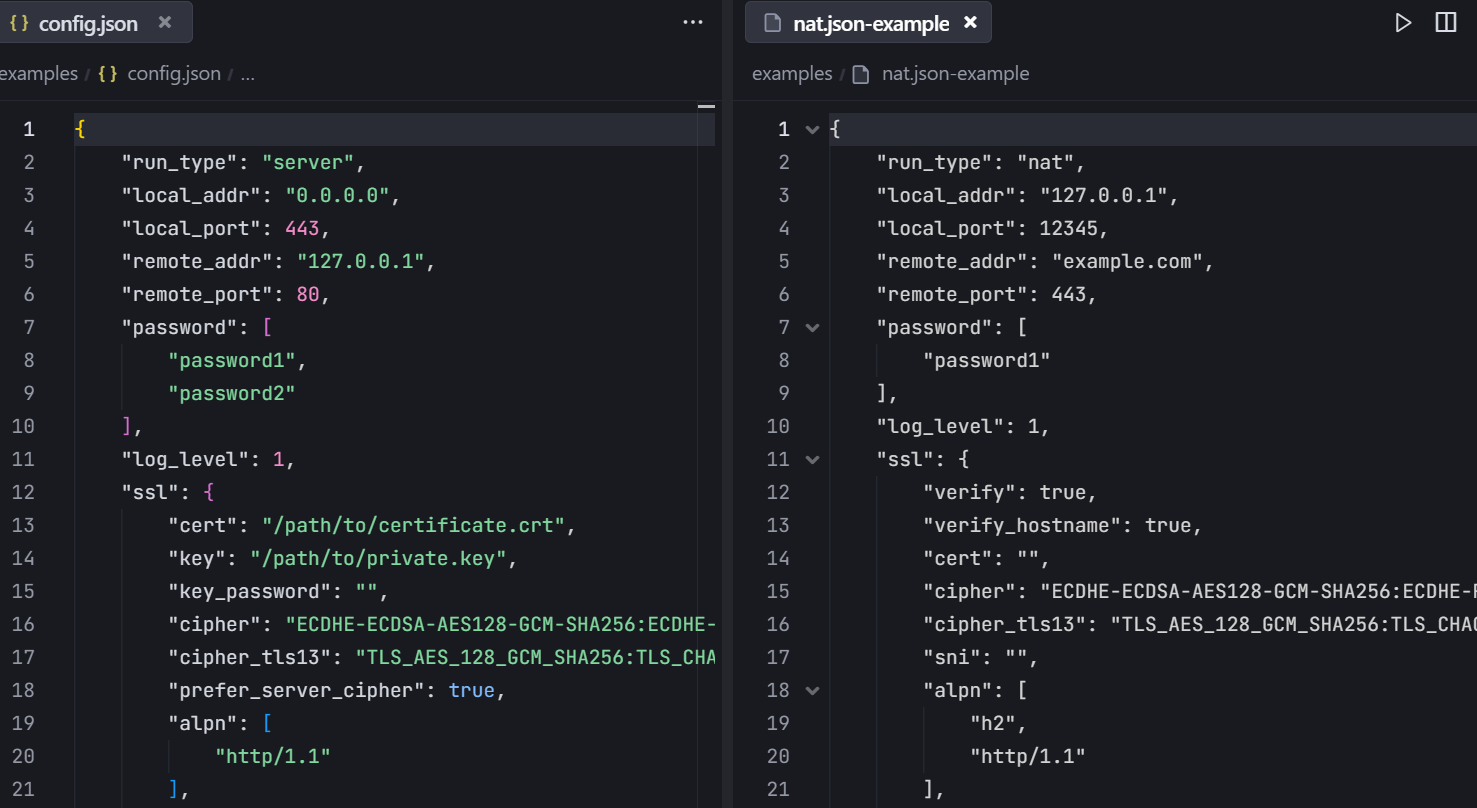Open nat.json-example in the breadcrumb

coord(955,73)
